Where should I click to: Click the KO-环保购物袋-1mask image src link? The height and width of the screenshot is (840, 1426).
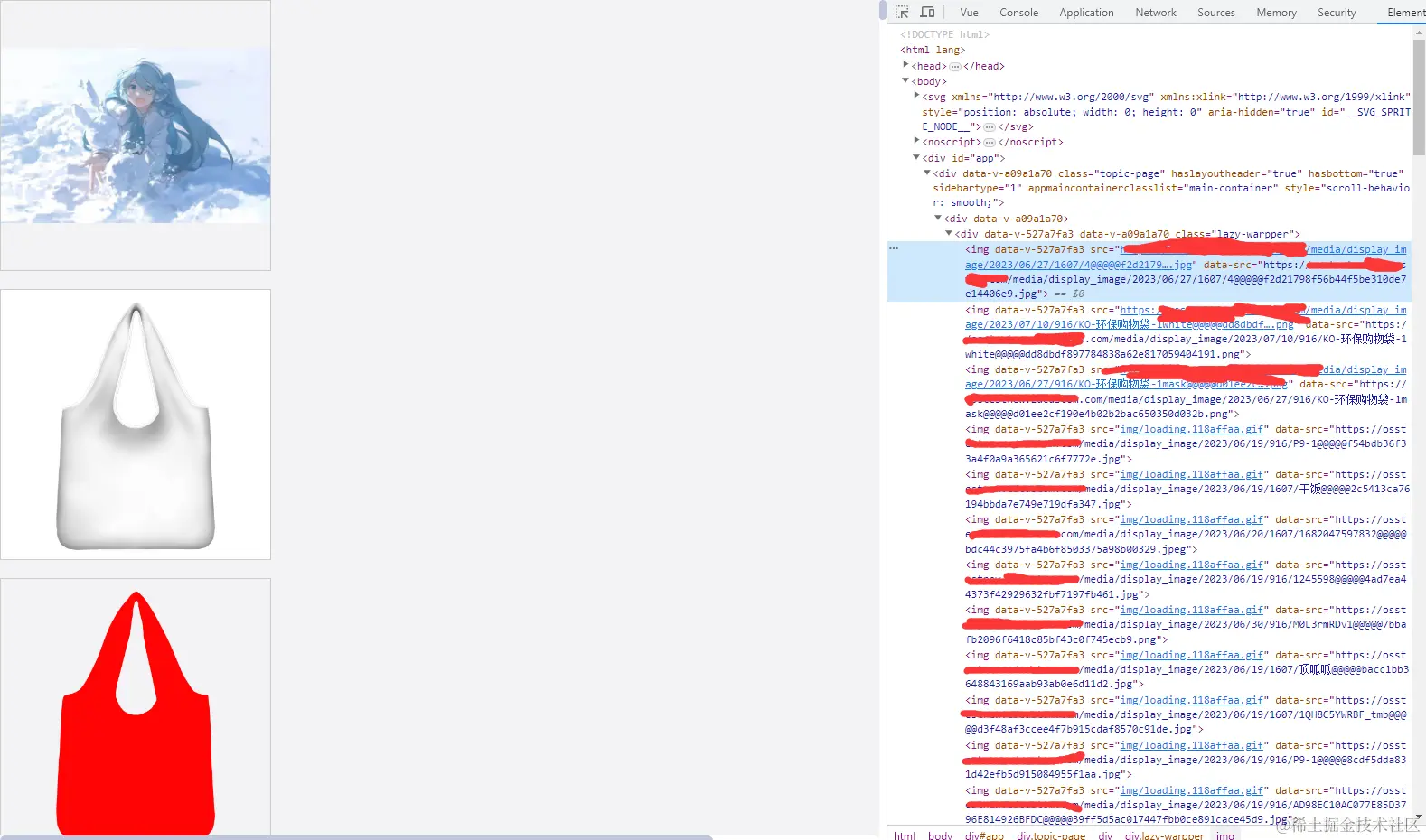click(x=1186, y=377)
